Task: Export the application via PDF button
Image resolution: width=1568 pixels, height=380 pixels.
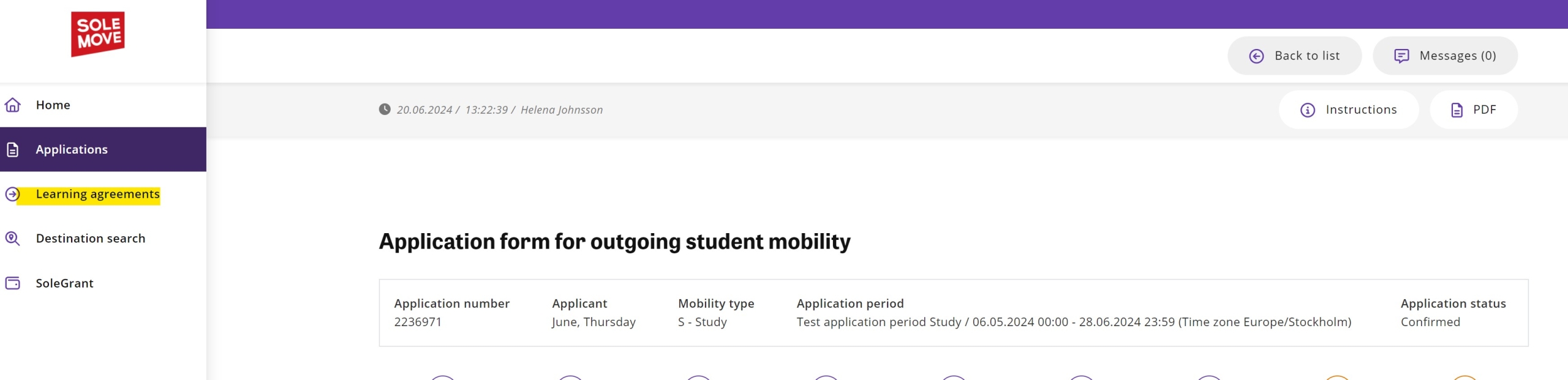Action: tap(1474, 110)
